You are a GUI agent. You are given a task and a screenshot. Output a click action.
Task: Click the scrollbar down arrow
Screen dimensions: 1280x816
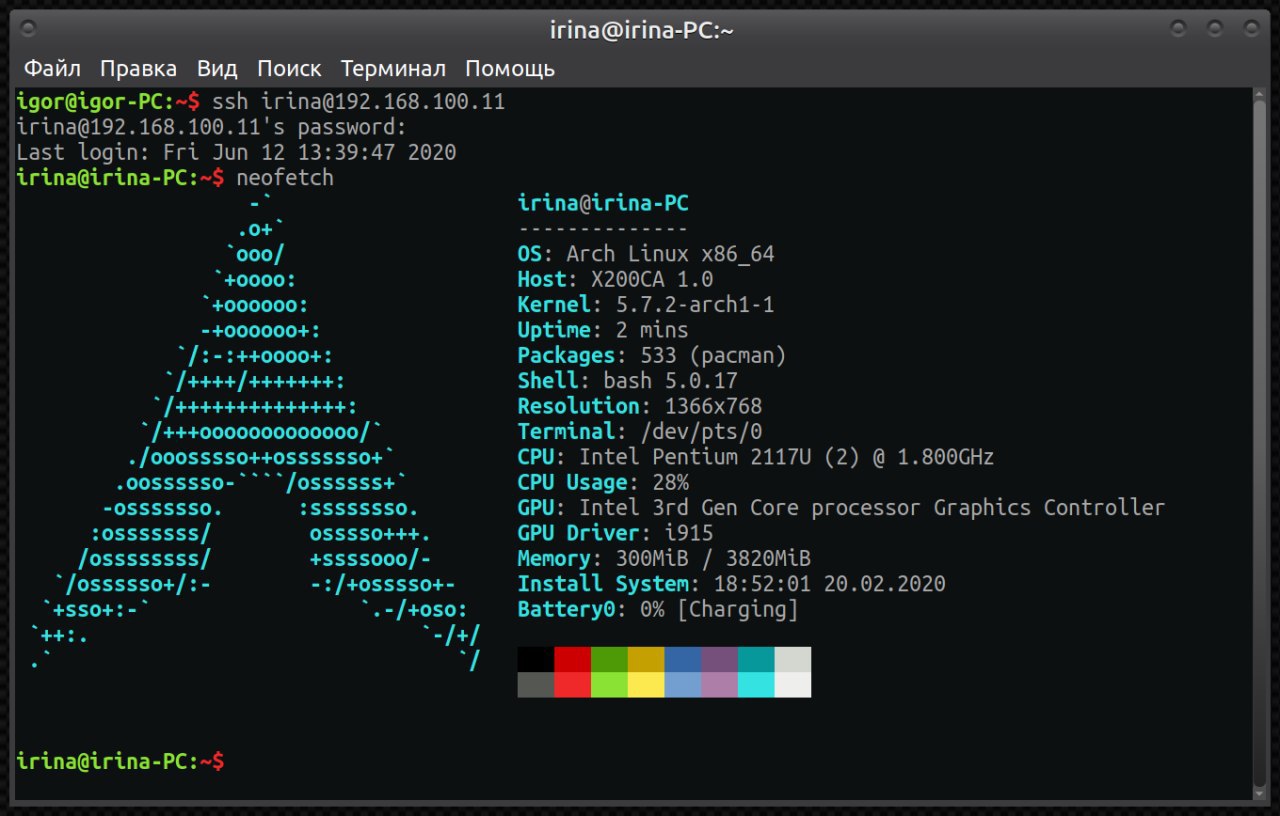[x=1260, y=795]
